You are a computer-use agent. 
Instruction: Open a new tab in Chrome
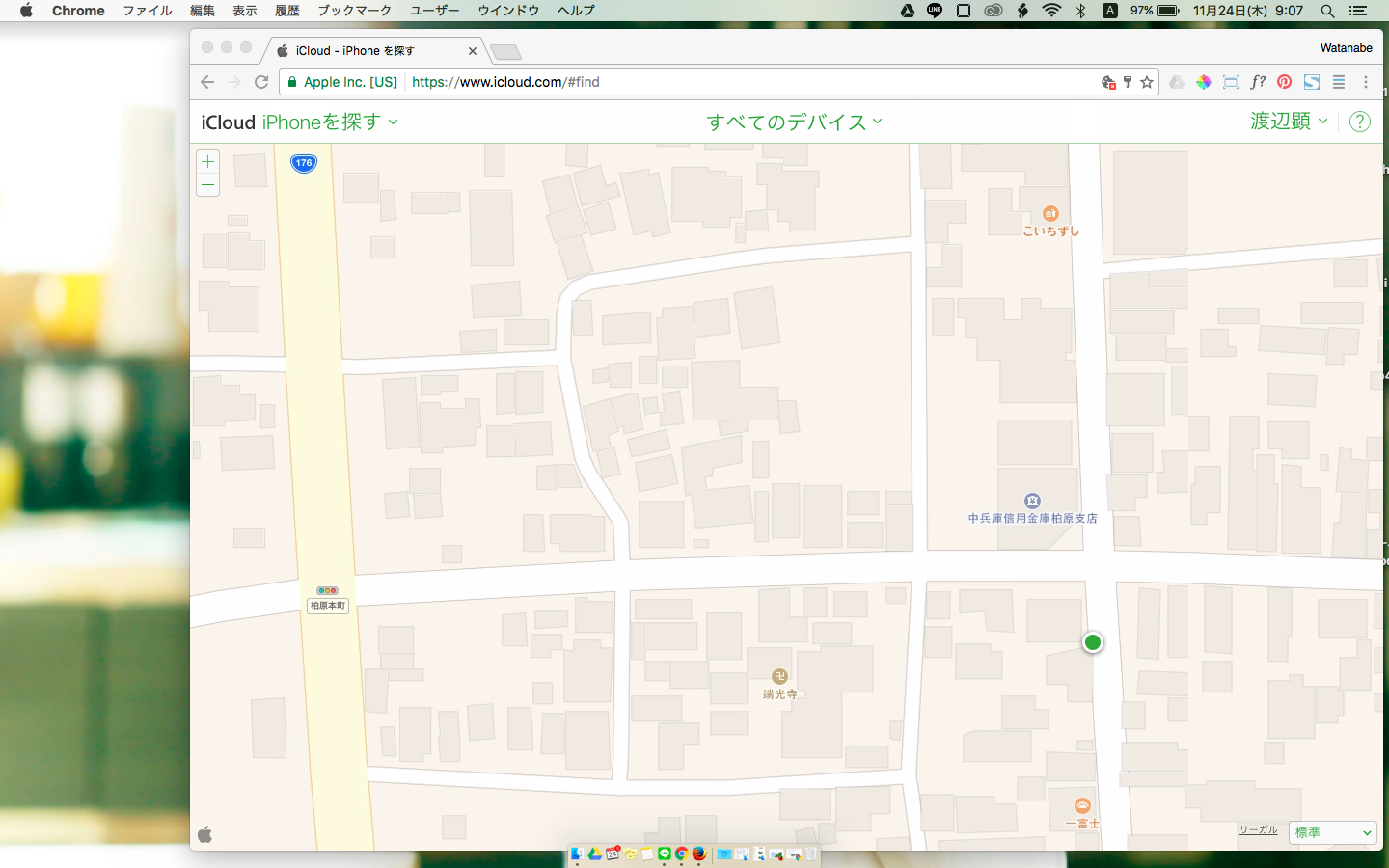click(505, 52)
